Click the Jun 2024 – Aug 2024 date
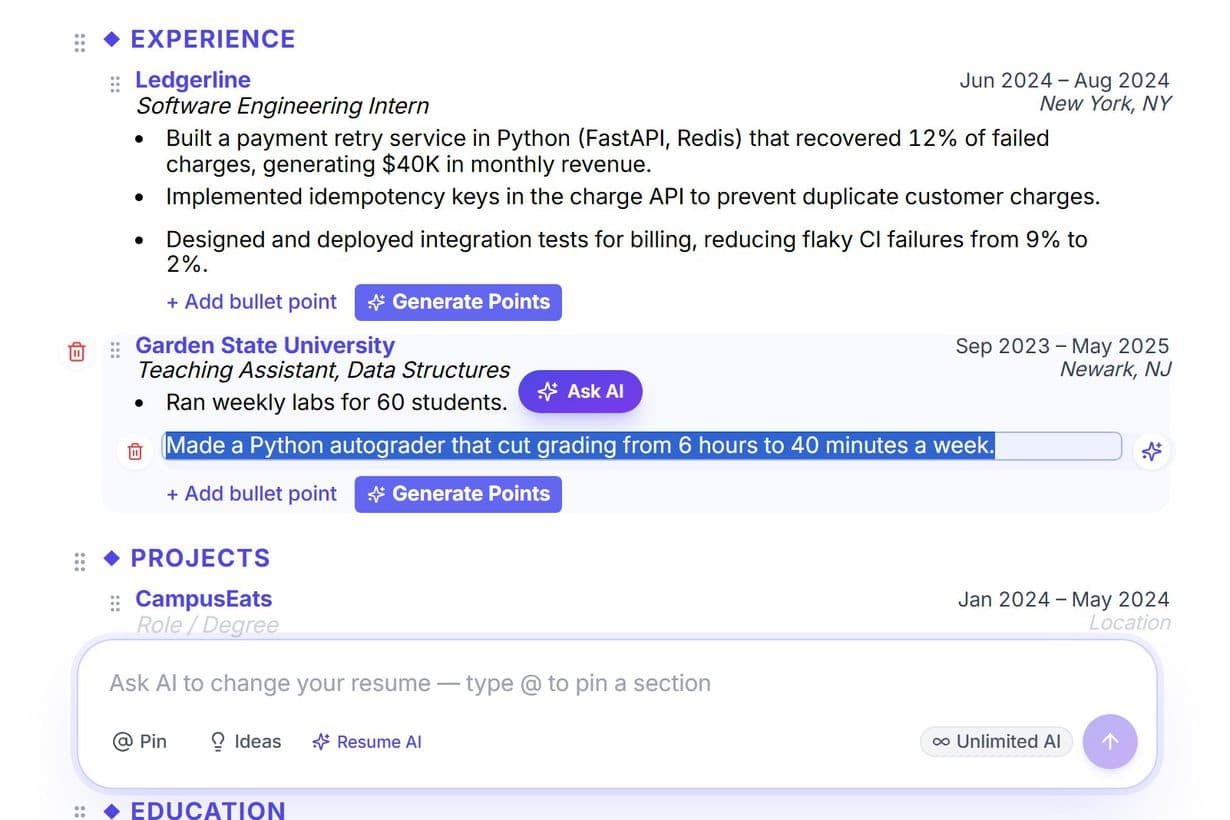 (1064, 81)
